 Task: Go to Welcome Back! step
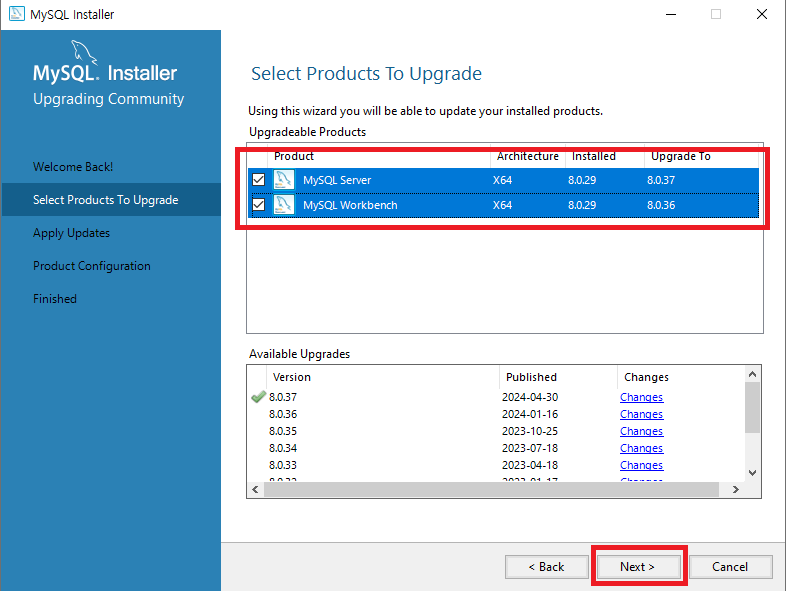pyautogui.click(x=73, y=167)
